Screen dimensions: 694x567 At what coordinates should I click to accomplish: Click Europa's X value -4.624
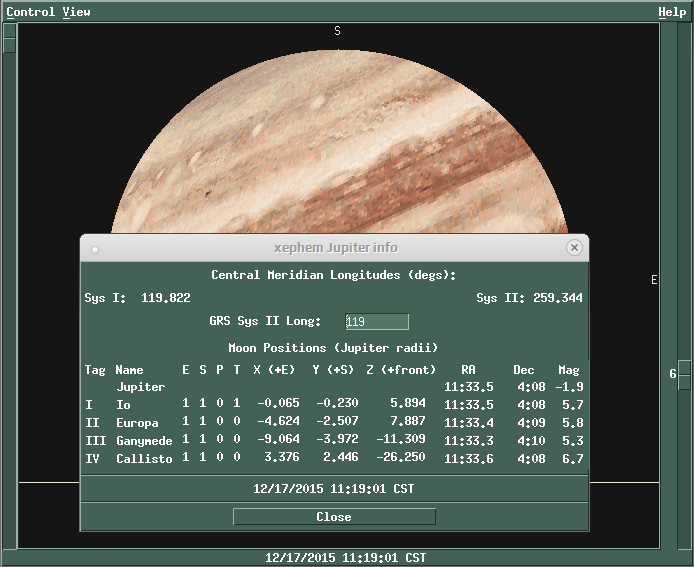(x=278, y=420)
